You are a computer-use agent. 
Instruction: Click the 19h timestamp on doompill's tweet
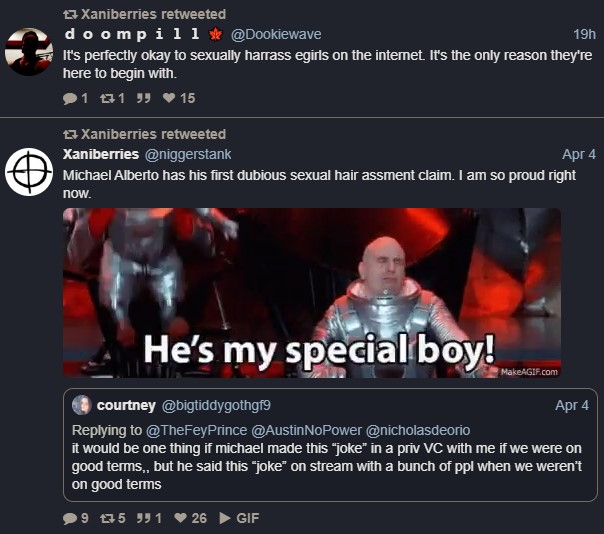point(584,34)
